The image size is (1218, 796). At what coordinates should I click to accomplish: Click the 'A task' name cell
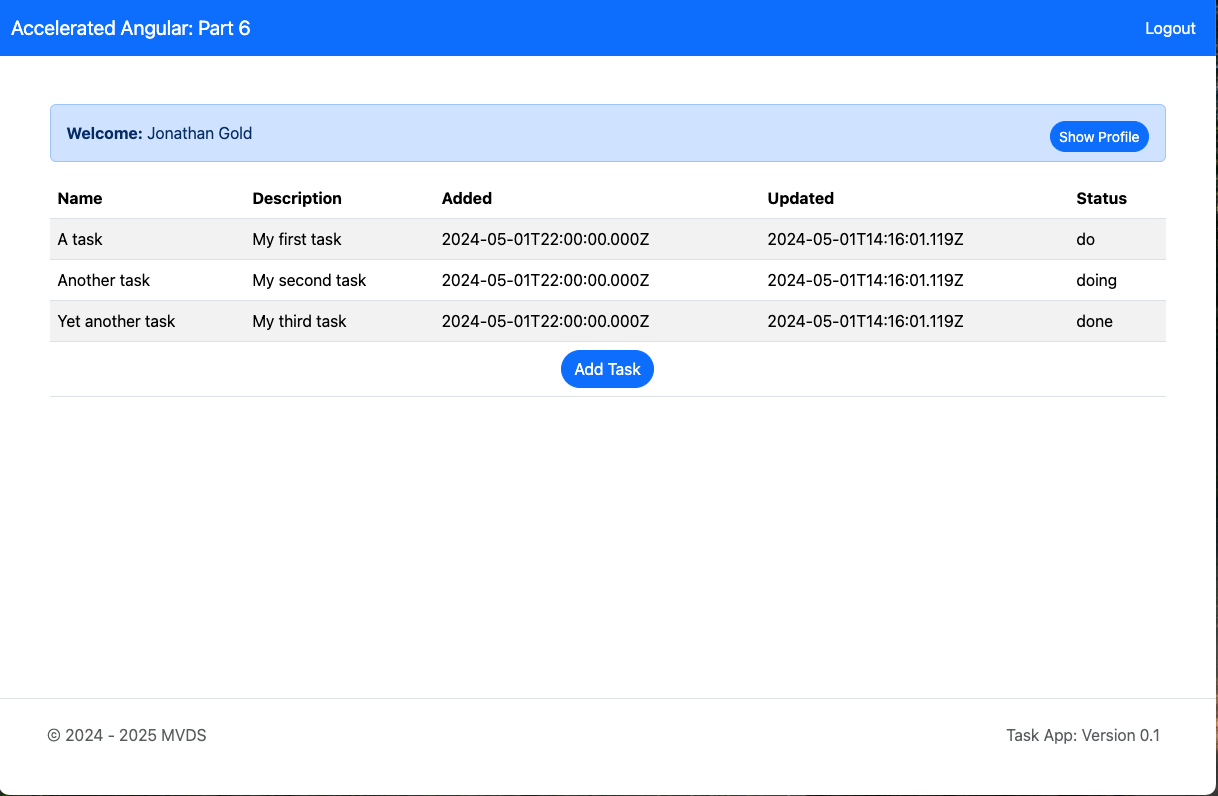pyautogui.click(x=80, y=239)
